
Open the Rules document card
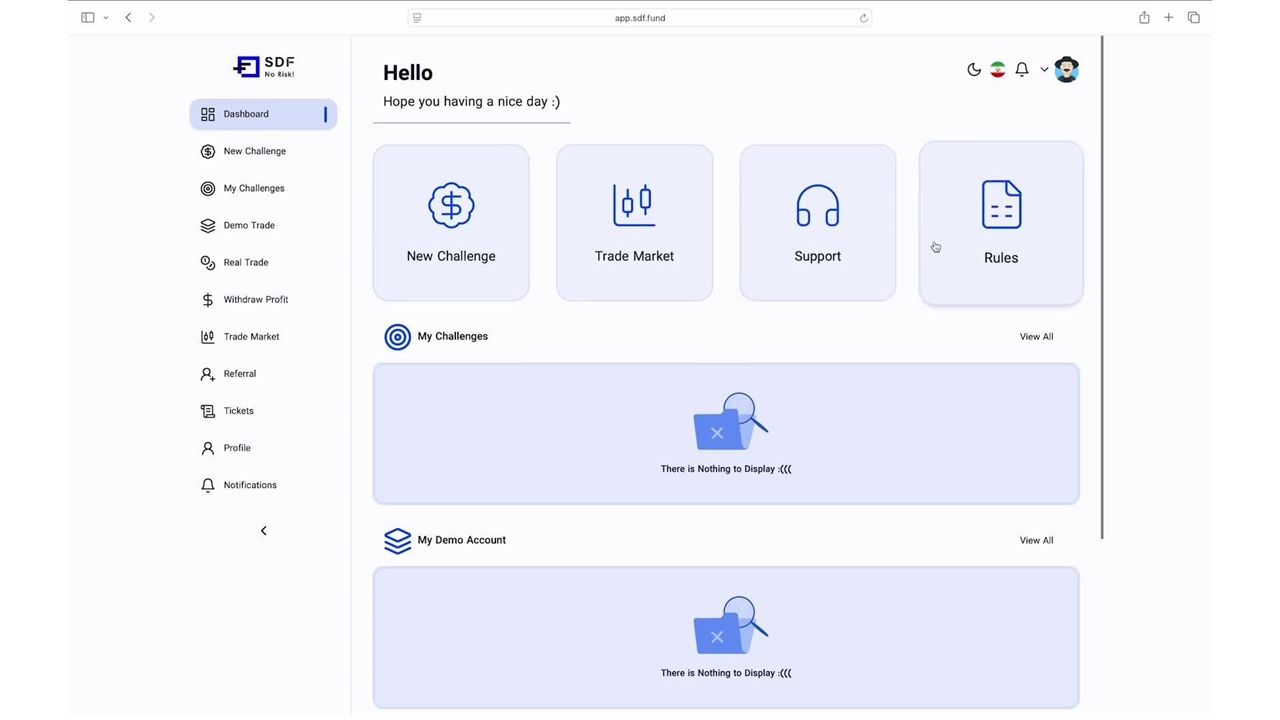tap(1000, 223)
